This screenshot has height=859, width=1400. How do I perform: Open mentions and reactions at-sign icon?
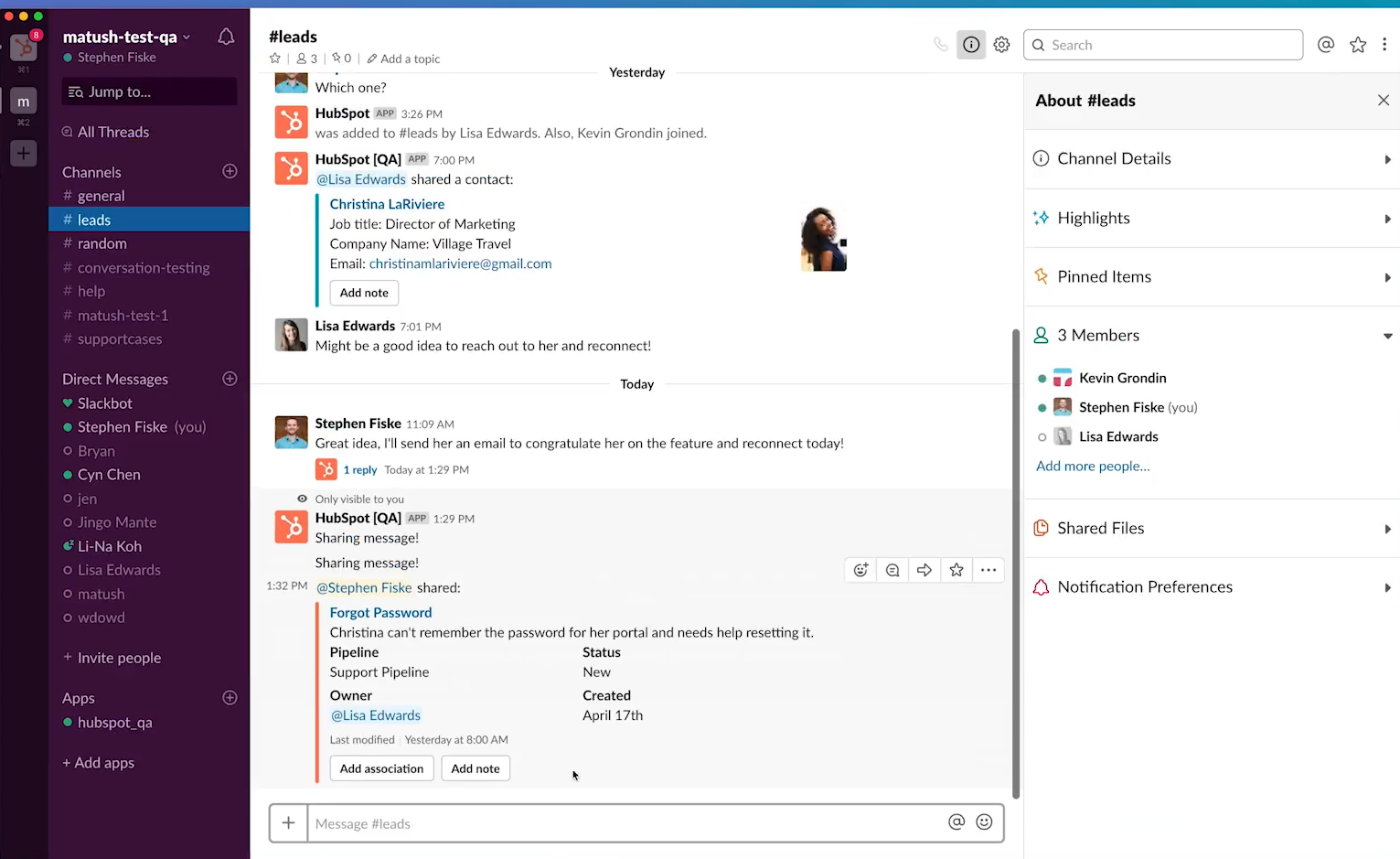pyautogui.click(x=1326, y=45)
